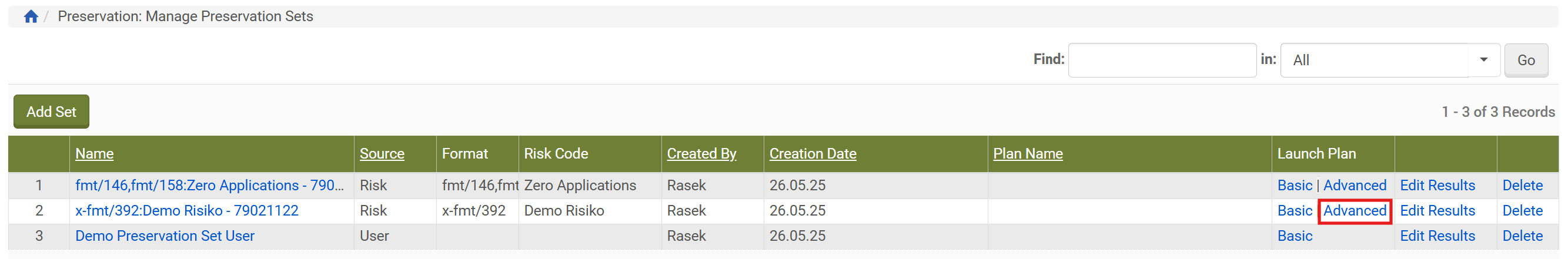The image size is (1568, 259).
Task: Open the 'in: All' dropdown
Action: 1389,60
